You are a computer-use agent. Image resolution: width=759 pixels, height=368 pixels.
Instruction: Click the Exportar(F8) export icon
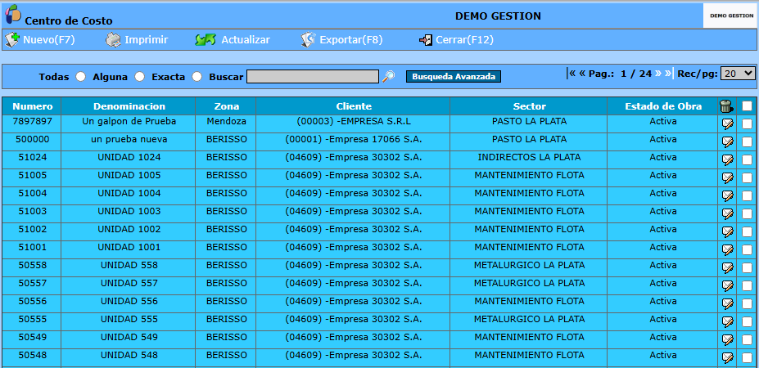pos(308,40)
